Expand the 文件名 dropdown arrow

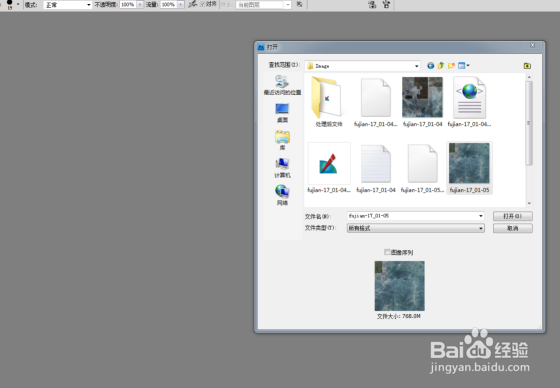(x=481, y=216)
